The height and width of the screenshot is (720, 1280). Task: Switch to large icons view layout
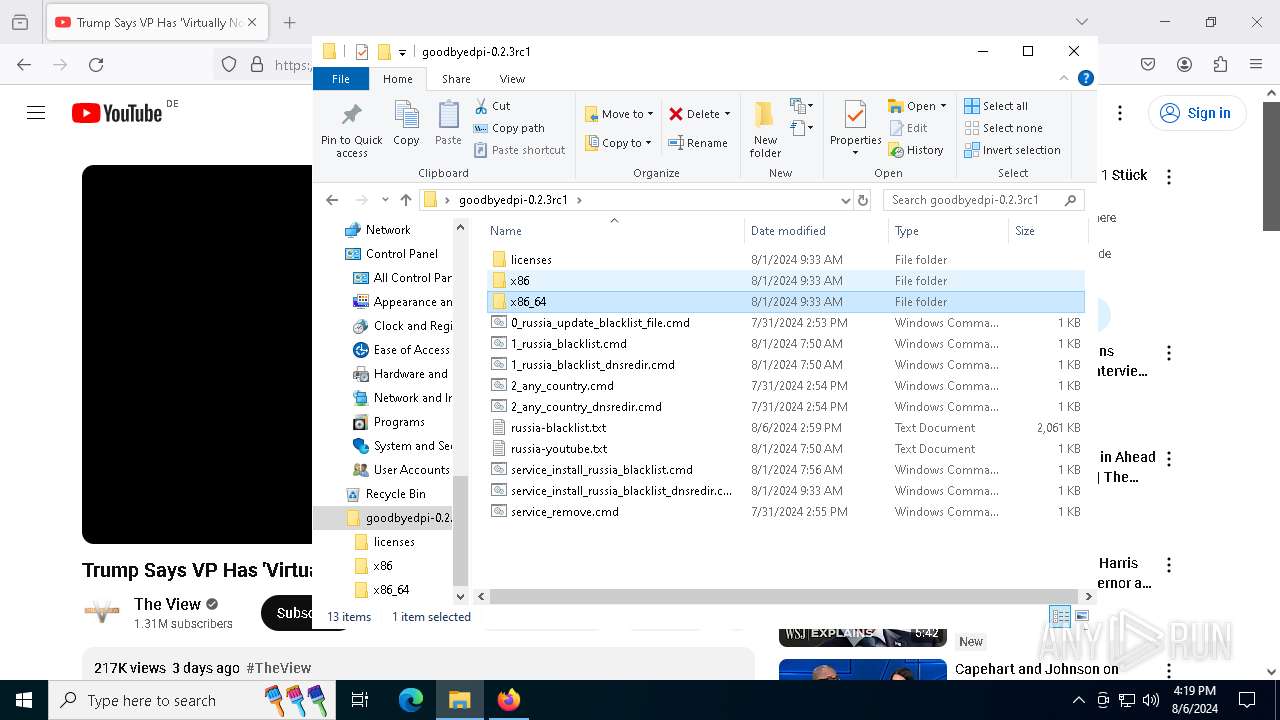(x=1082, y=617)
